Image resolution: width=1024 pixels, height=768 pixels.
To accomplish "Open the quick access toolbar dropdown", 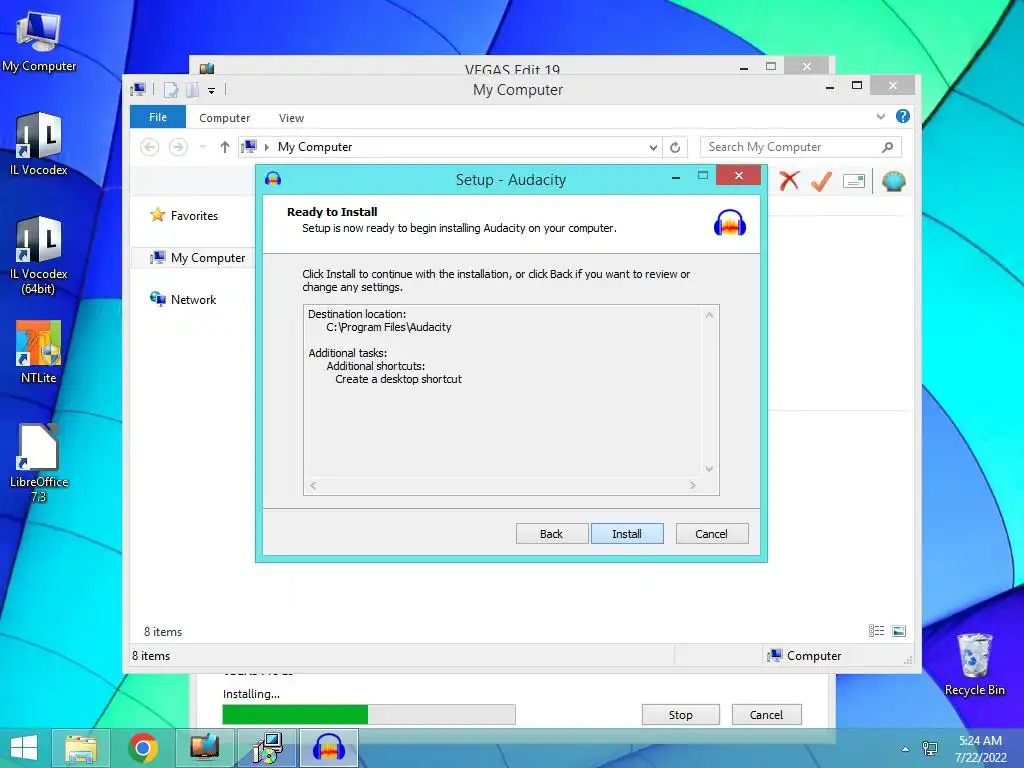I will tap(212, 90).
